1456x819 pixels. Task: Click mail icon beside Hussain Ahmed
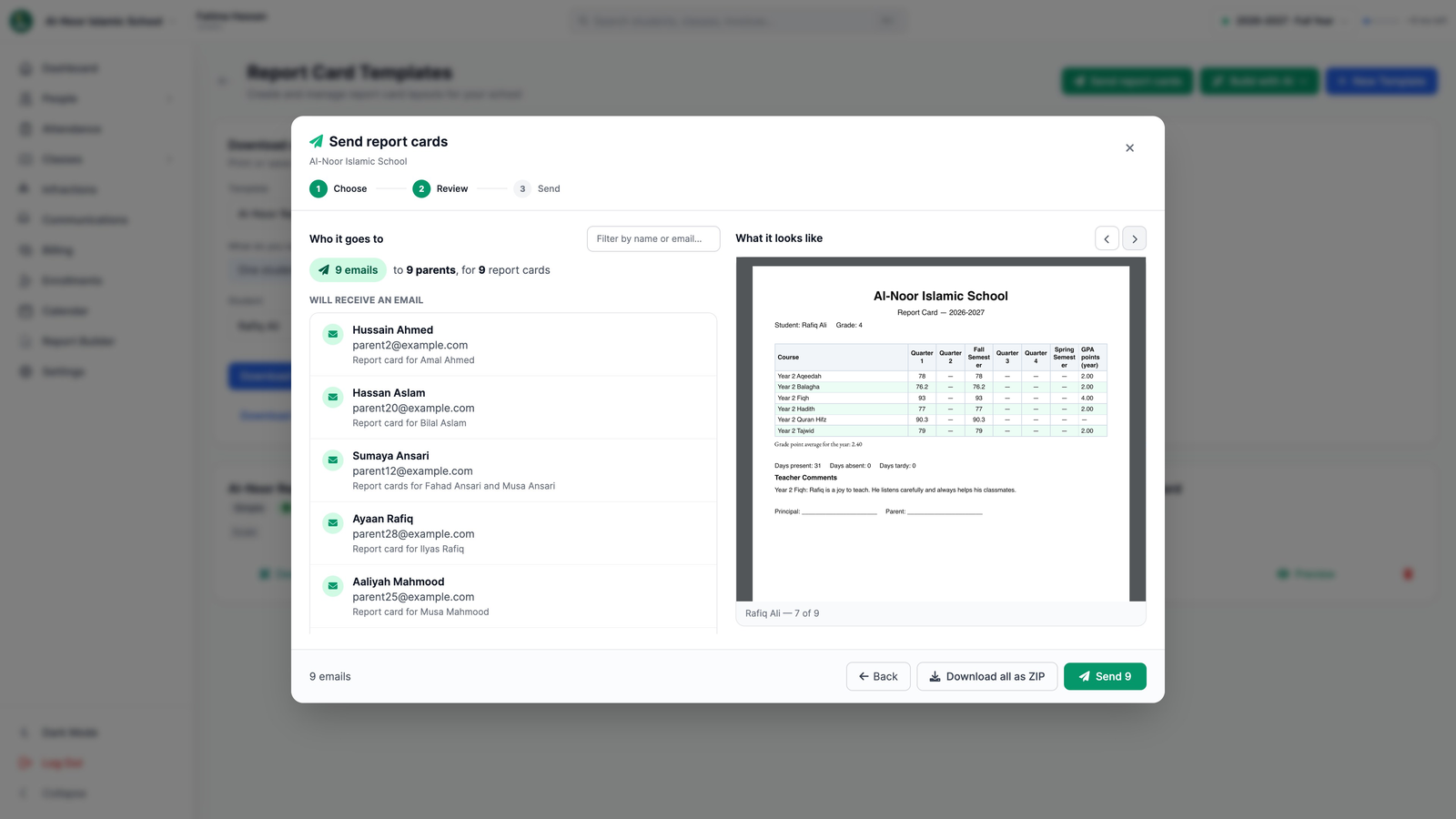click(333, 334)
